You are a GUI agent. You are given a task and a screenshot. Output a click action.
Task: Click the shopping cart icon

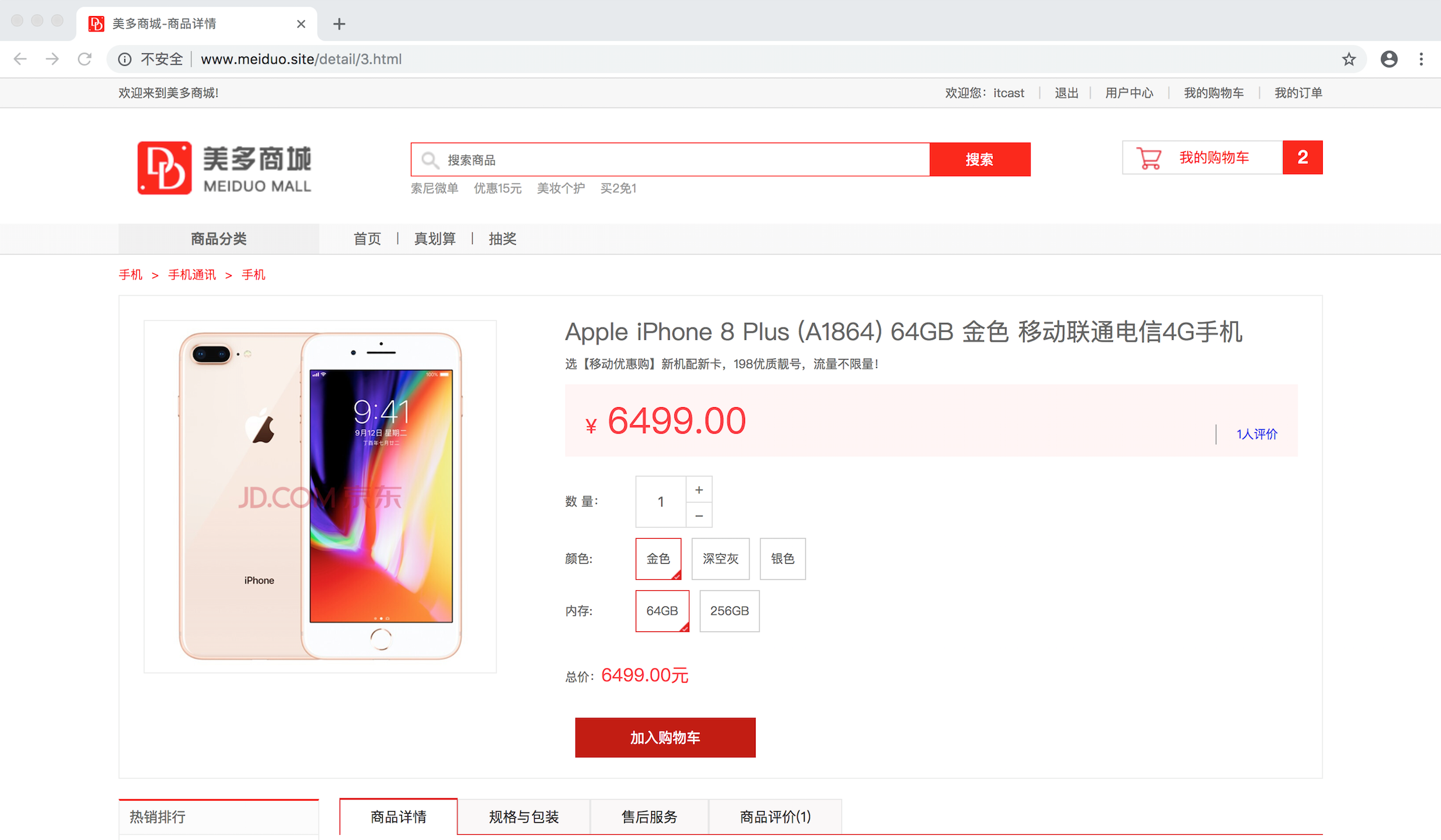[x=1149, y=158]
